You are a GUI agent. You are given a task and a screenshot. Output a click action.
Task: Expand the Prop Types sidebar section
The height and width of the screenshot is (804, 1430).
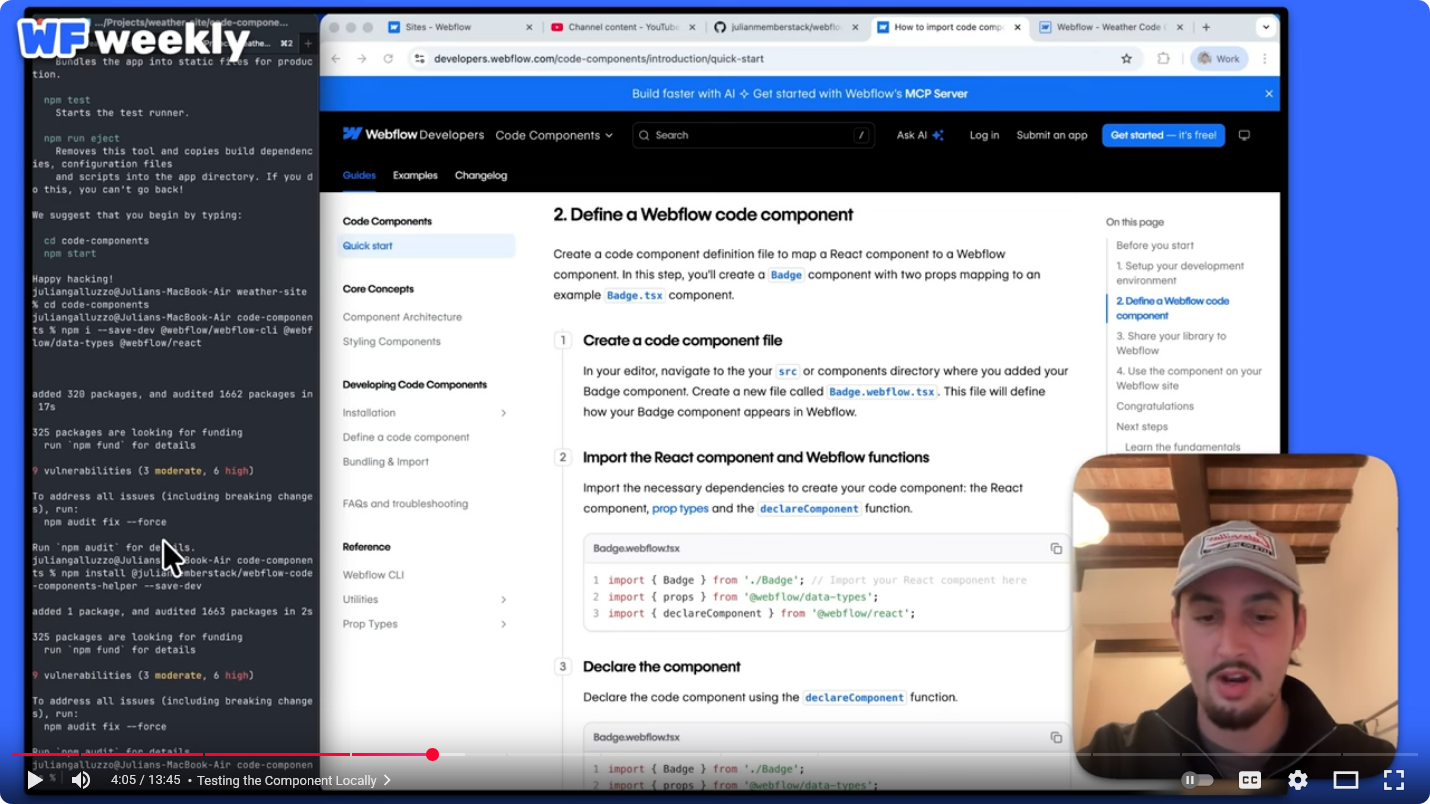point(425,624)
